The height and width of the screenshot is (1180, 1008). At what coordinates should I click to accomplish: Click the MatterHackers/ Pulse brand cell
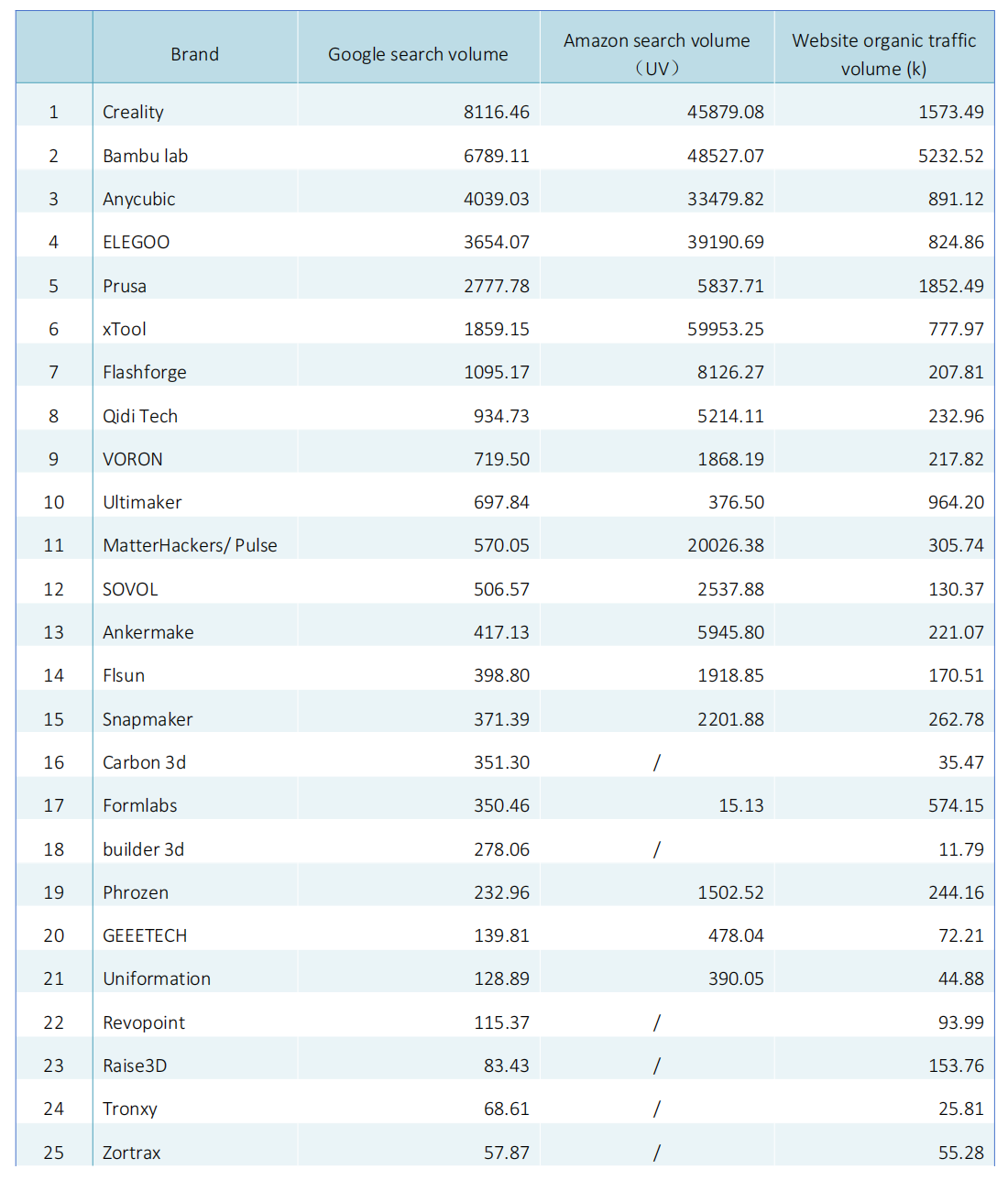(190, 545)
